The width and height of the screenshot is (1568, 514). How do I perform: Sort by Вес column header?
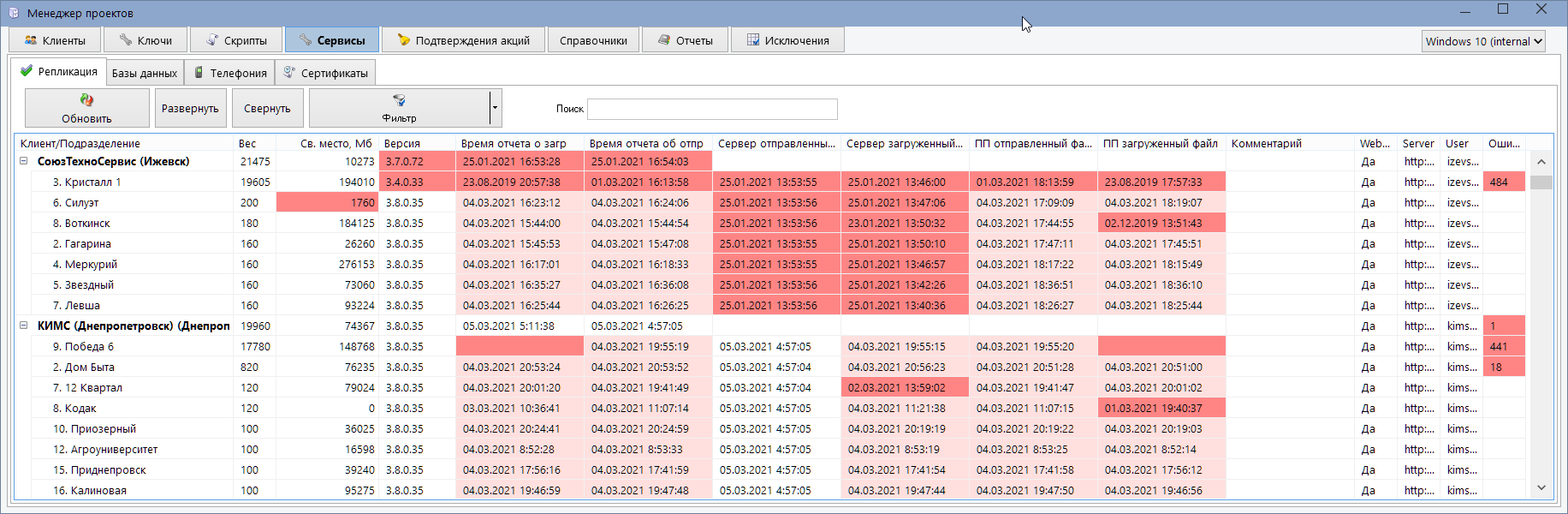(254, 143)
